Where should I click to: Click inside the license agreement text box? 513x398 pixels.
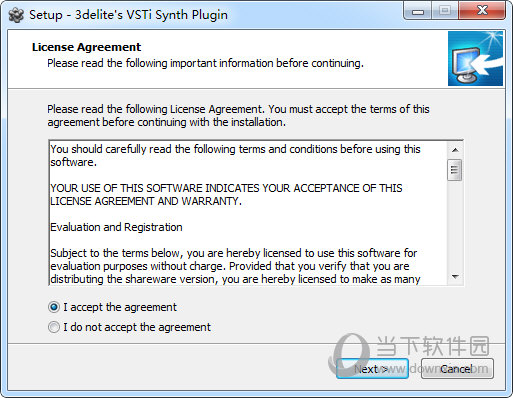[x=248, y=213]
